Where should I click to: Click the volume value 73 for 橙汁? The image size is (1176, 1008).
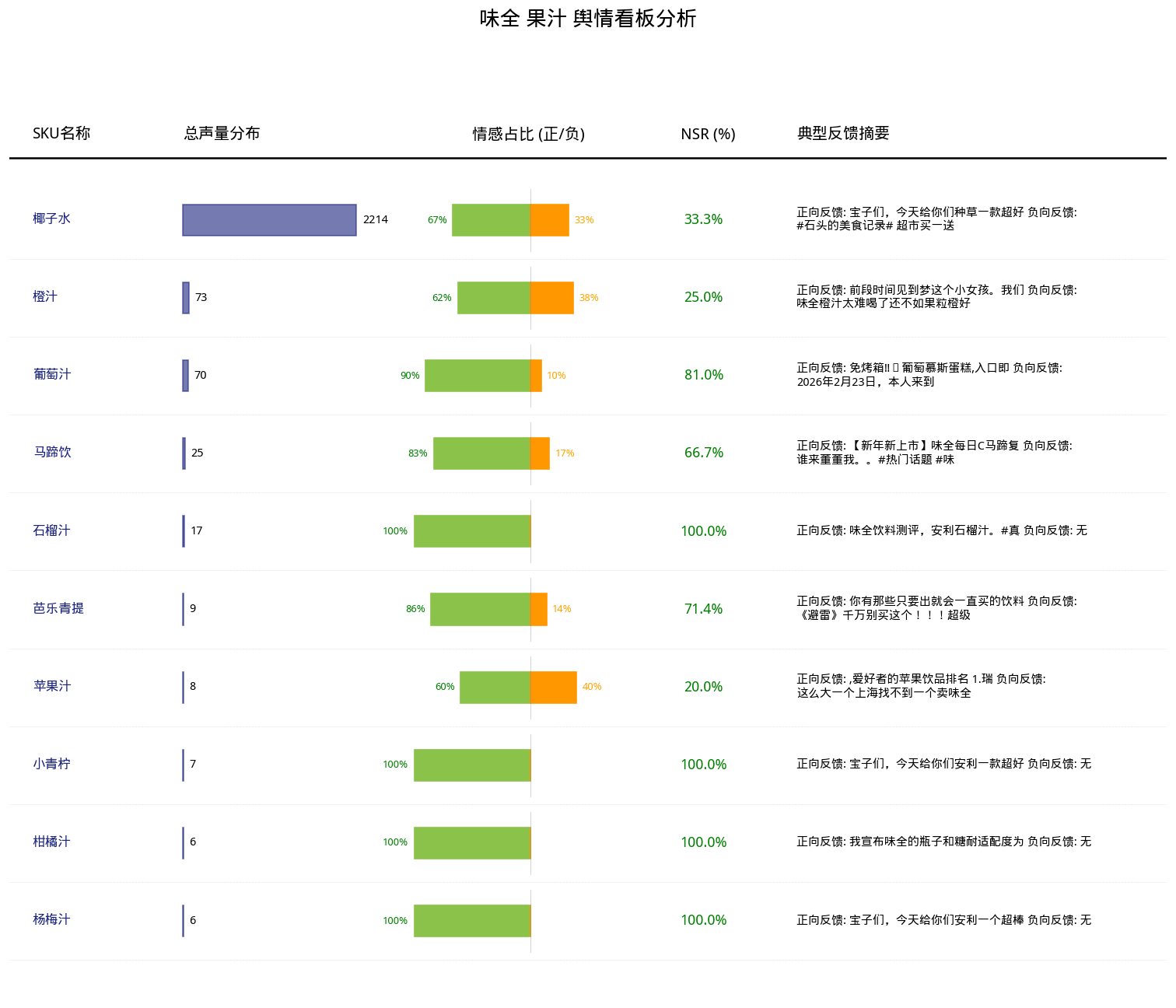coord(201,298)
